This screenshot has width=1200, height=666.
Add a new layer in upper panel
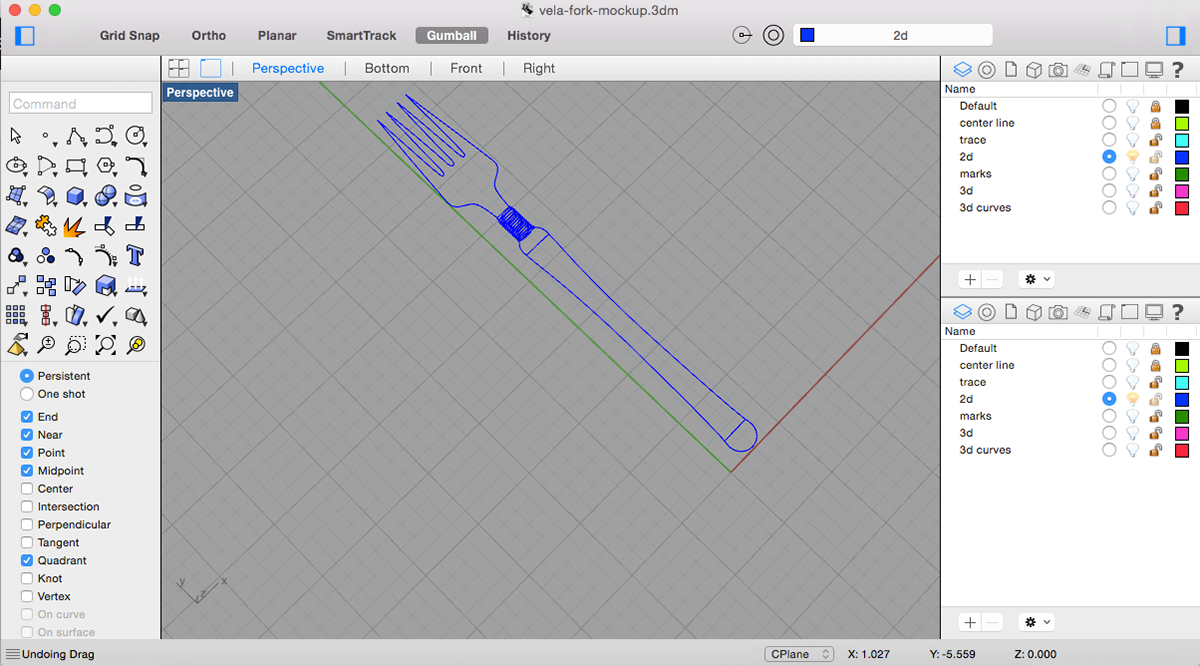969,280
